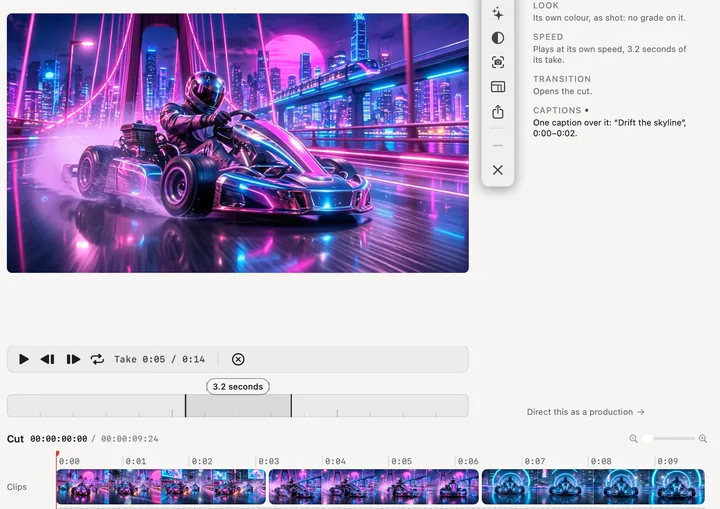Click the selected trim region in take bar
Screen dimensions: 720x509
pos(238,406)
